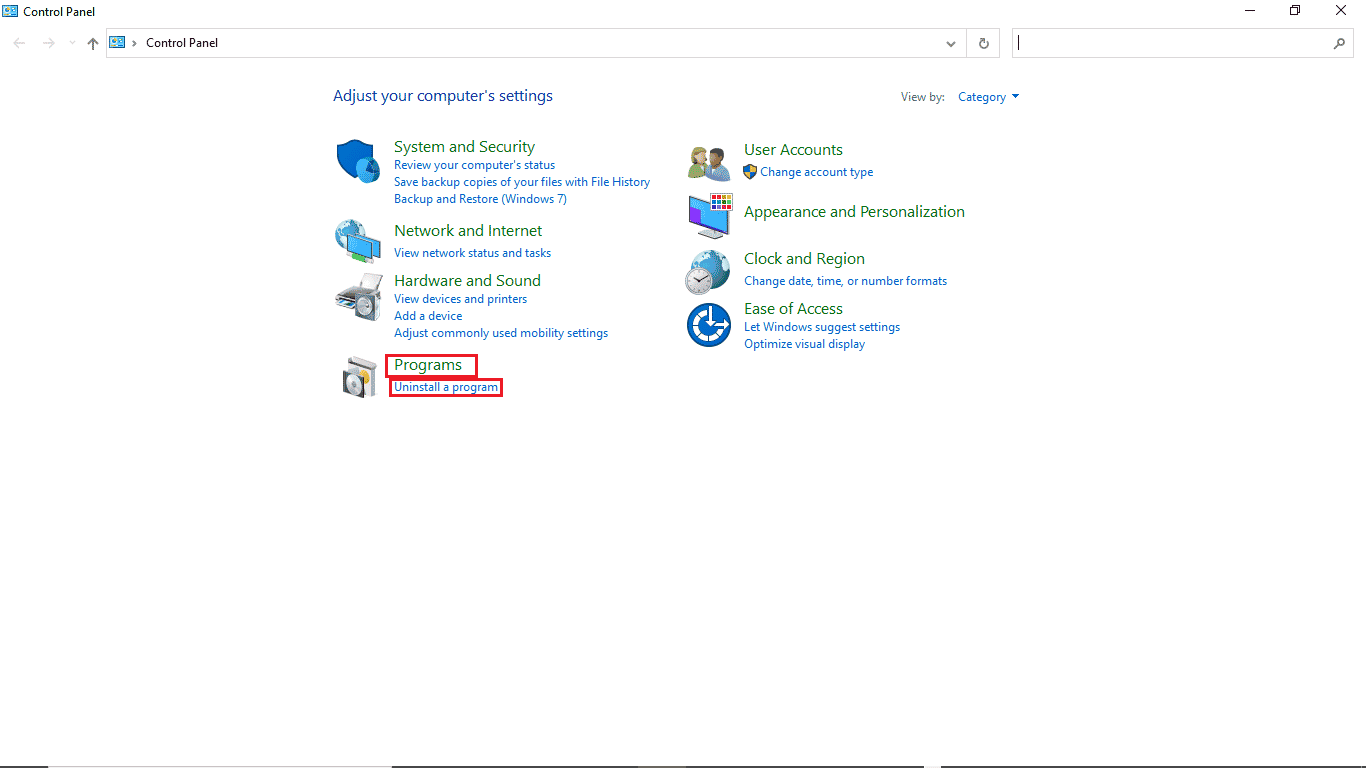Expand the address bar history dropdown
Viewport: 1366px width, 768px height.
[x=951, y=43]
